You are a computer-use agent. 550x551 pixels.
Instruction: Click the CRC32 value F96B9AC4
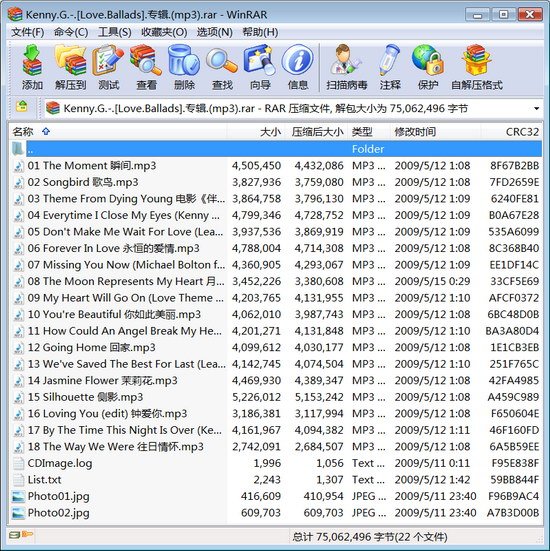coord(513,496)
